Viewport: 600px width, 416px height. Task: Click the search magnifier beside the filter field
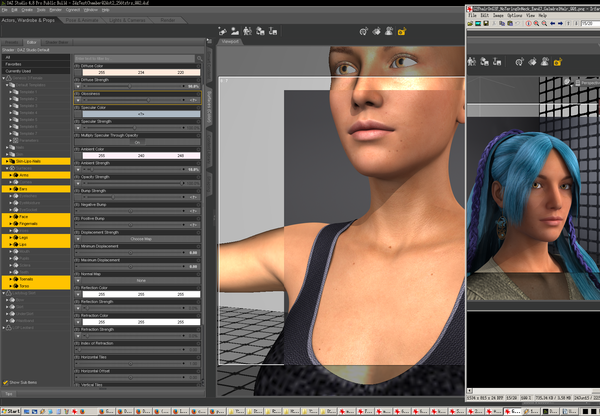pos(199,59)
